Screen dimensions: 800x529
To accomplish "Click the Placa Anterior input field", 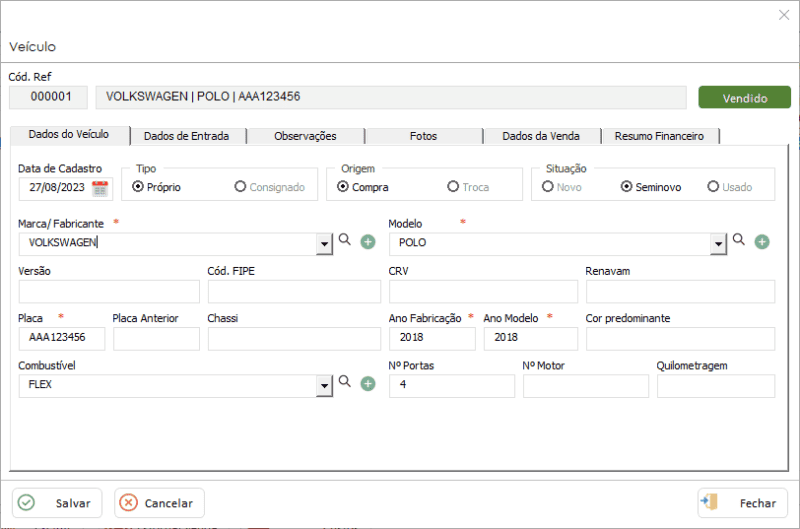I will point(157,339).
